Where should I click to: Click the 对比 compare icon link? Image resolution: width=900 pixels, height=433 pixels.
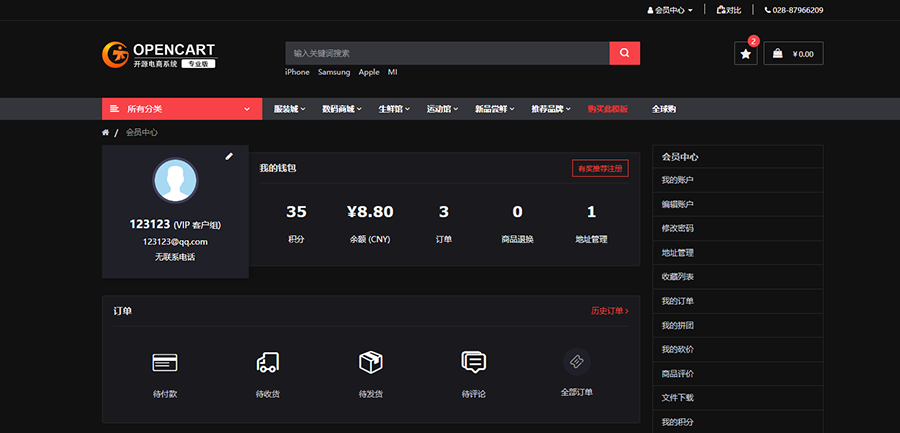click(729, 10)
